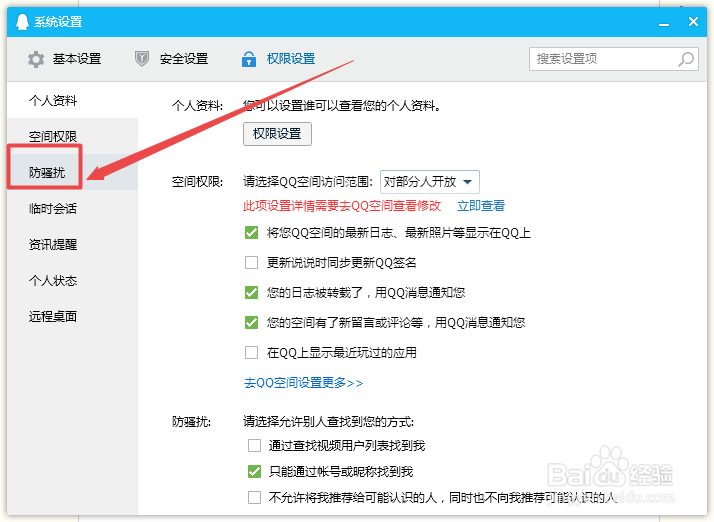Viewport: 714px width, 522px height.
Task: Click the lock icon for 权限设置
Action: [249, 59]
